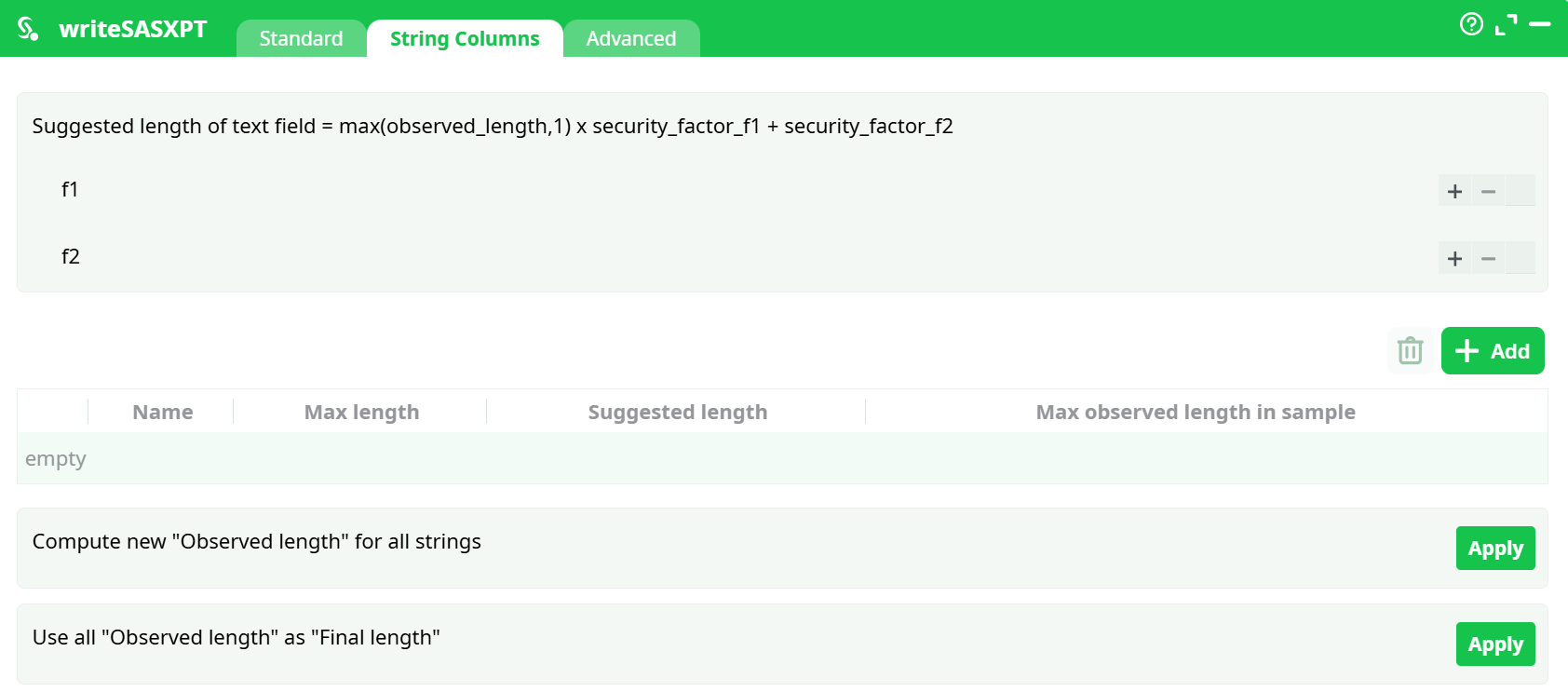Decrease f1 with the minus button
1568x692 pixels.
(x=1488, y=191)
